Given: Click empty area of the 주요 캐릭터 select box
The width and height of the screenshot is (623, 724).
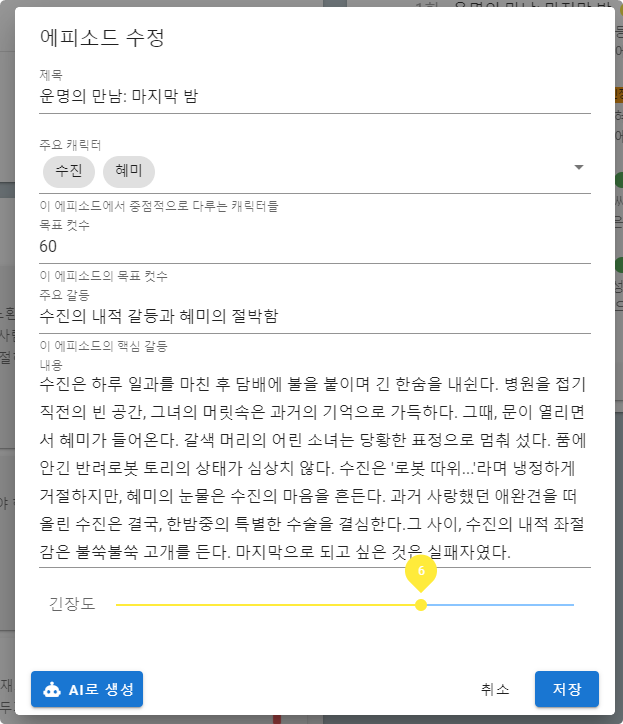Looking at the screenshot, I should (x=360, y=171).
